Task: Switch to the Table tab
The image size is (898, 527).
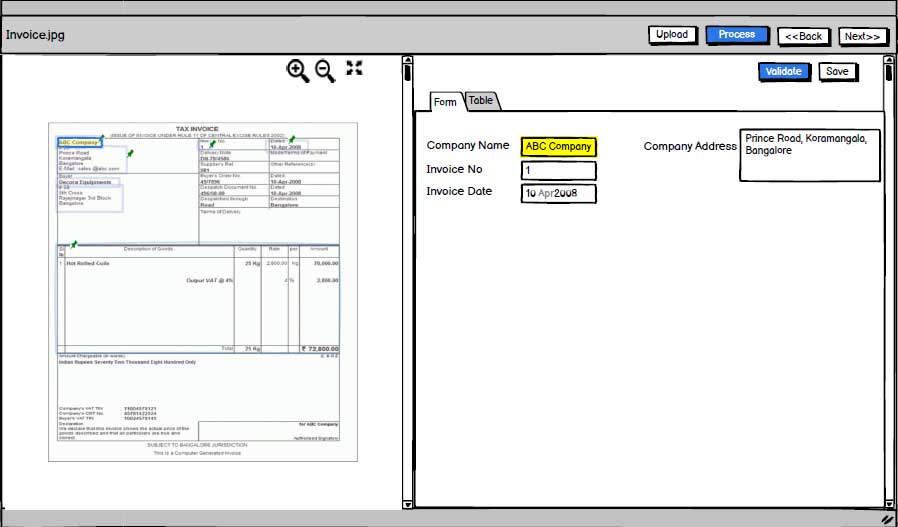Action: [480, 101]
